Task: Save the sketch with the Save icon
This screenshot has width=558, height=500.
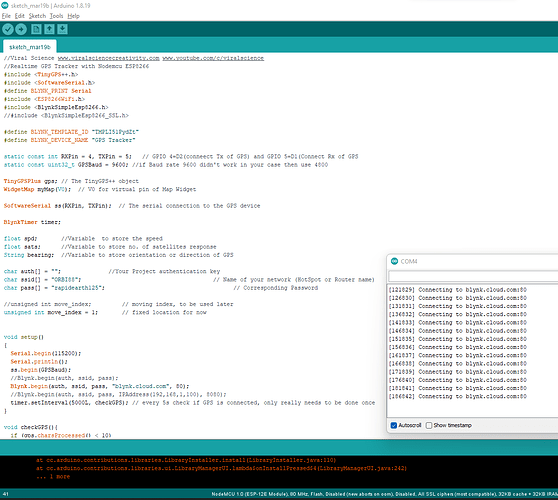Action: click(x=62, y=29)
